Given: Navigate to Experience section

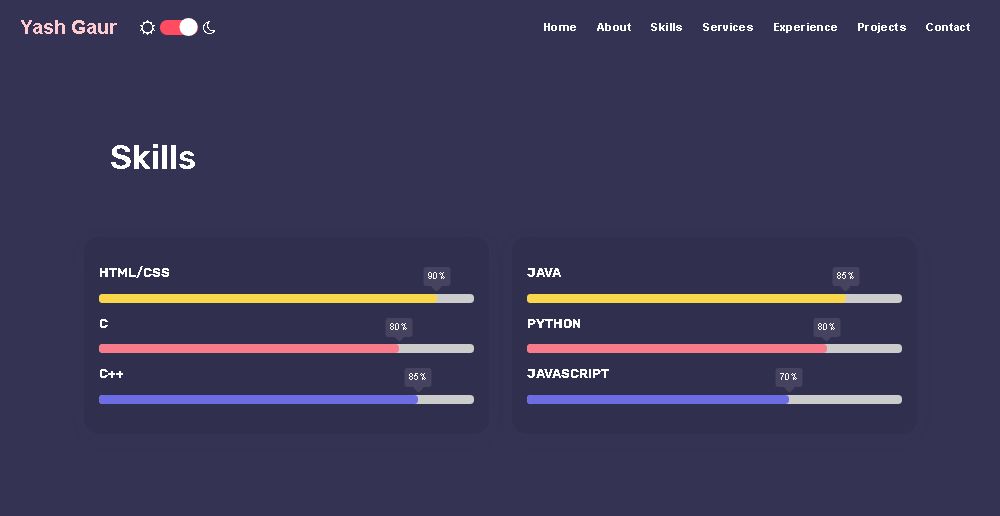Looking at the screenshot, I should (x=805, y=27).
